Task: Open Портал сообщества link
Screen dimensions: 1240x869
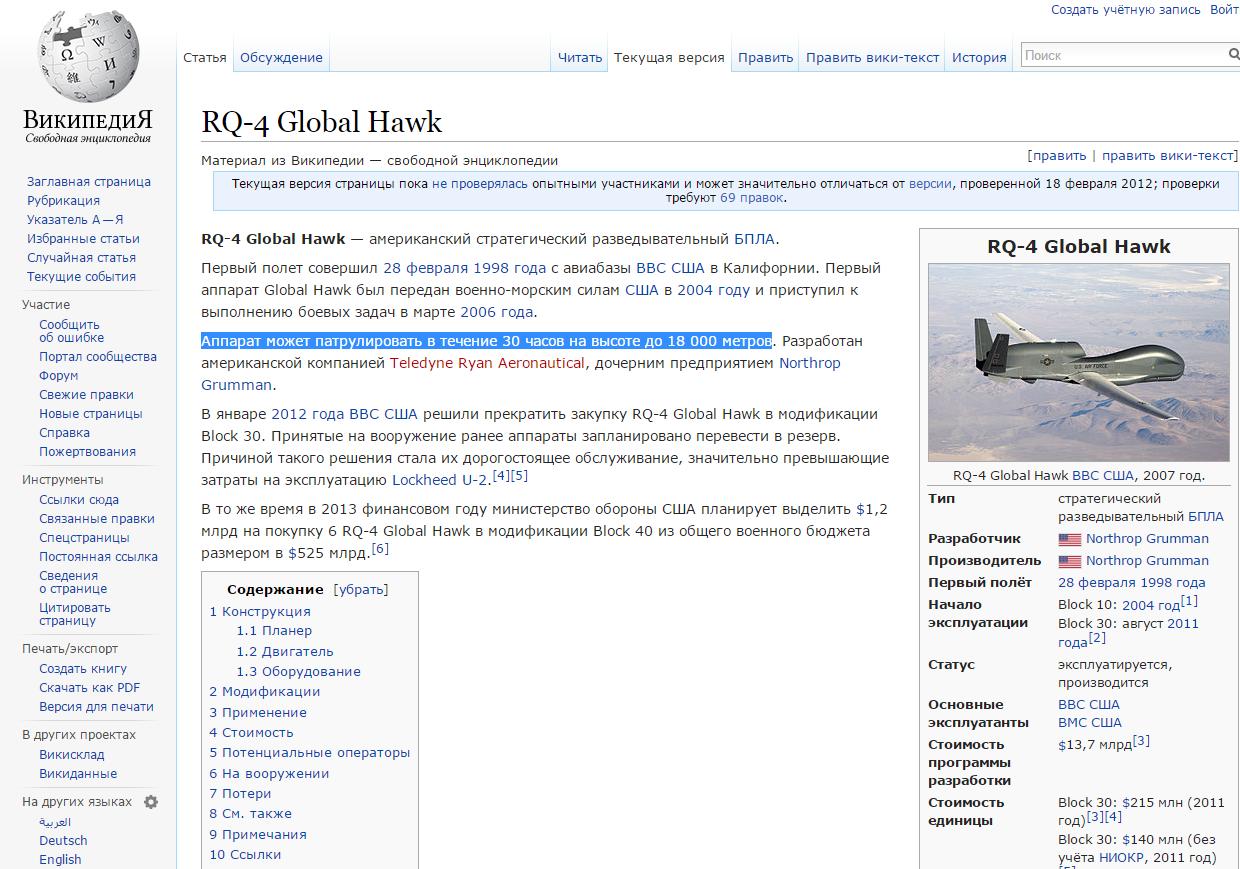Action: pyautogui.click(x=98, y=357)
